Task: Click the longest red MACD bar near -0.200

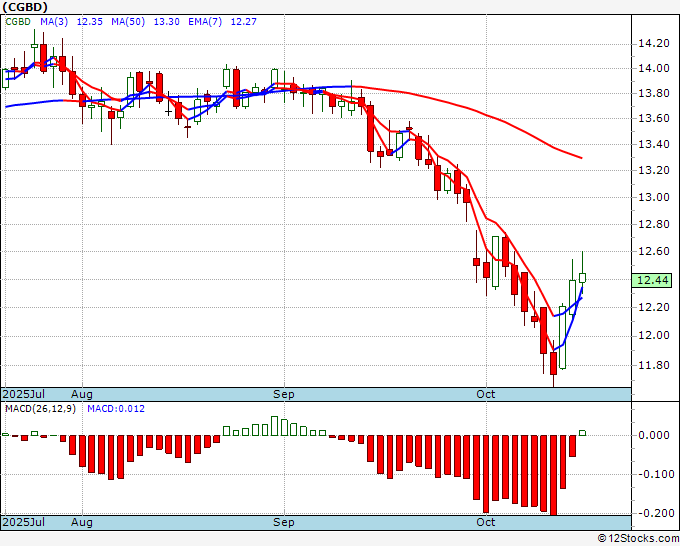Action: pos(553,475)
